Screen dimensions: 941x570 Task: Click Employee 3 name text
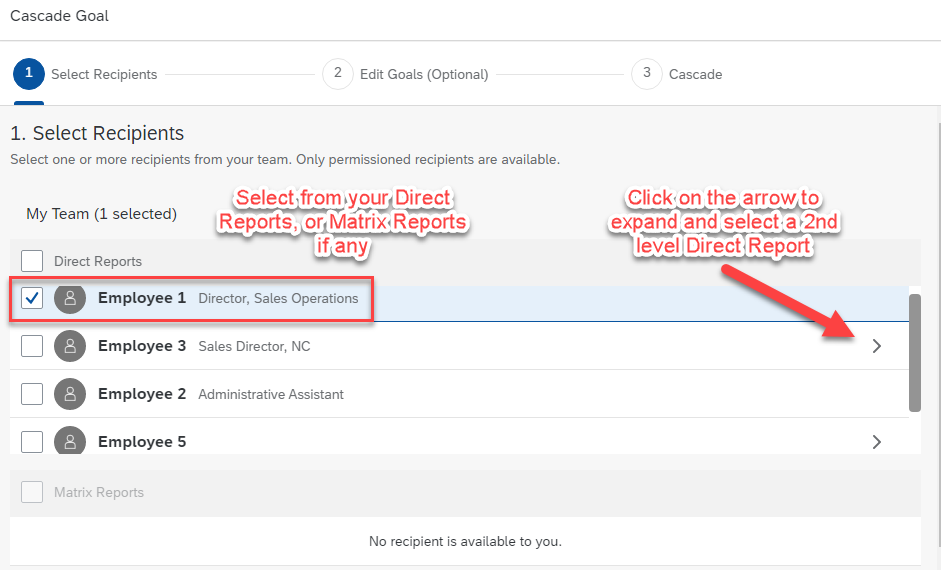[x=142, y=346]
